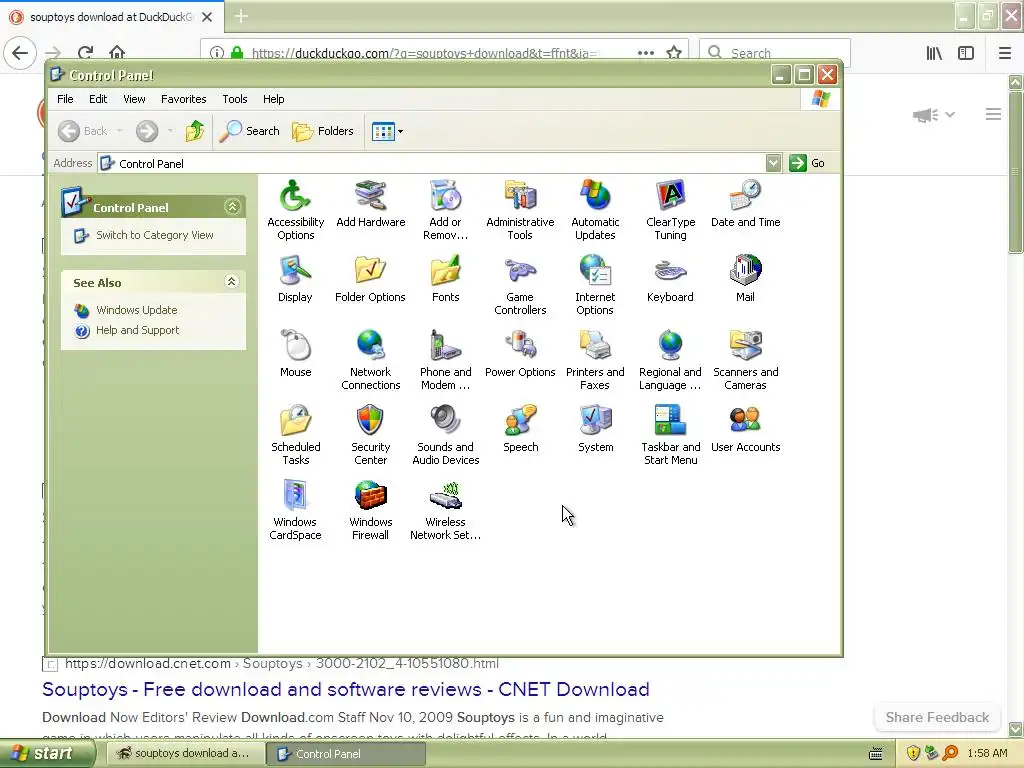Open Firefox hamburger menu
Image resolution: width=1024 pixels, height=768 pixels.
tap(1005, 53)
